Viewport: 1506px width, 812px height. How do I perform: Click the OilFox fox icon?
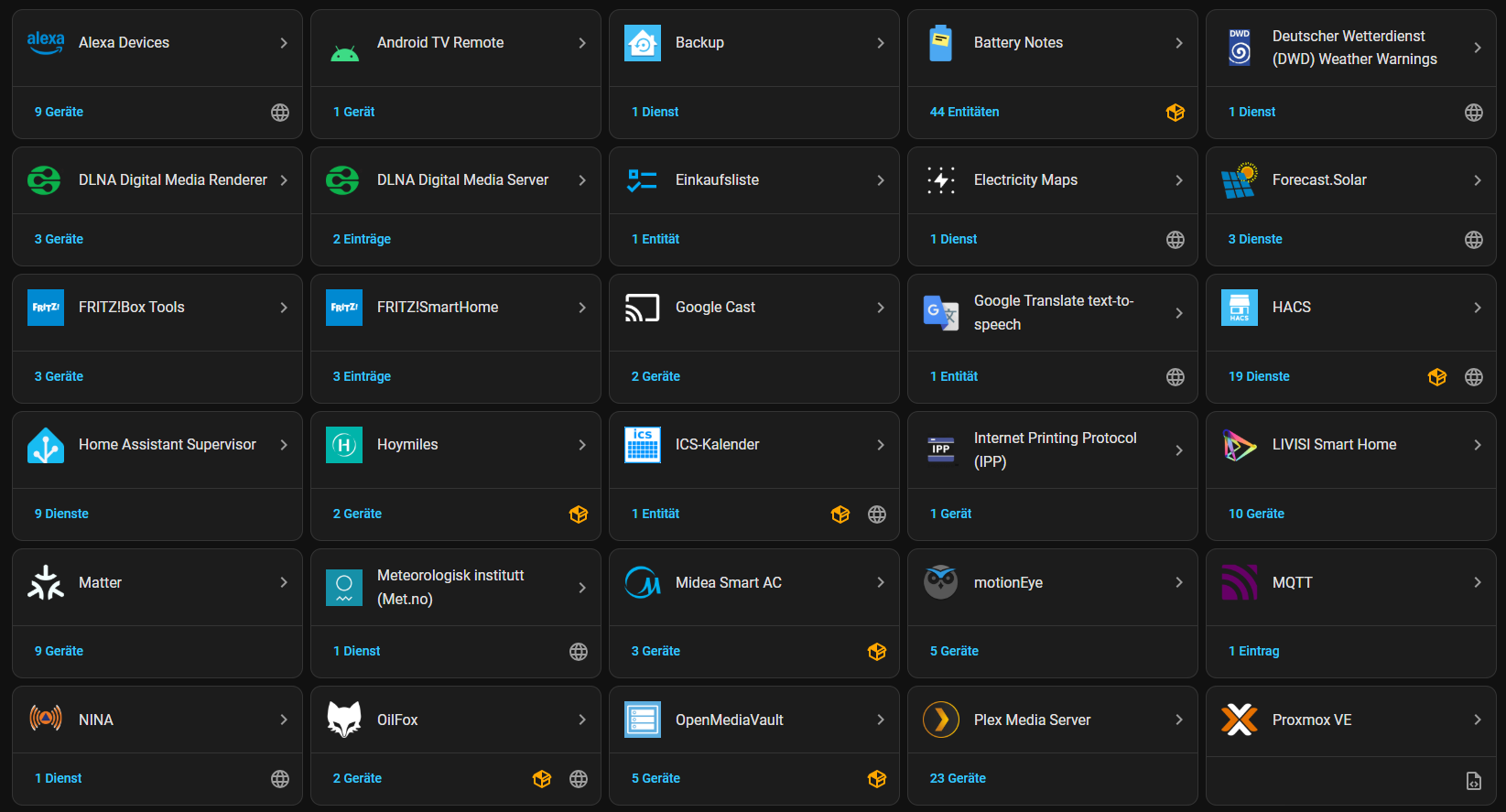[x=344, y=720]
